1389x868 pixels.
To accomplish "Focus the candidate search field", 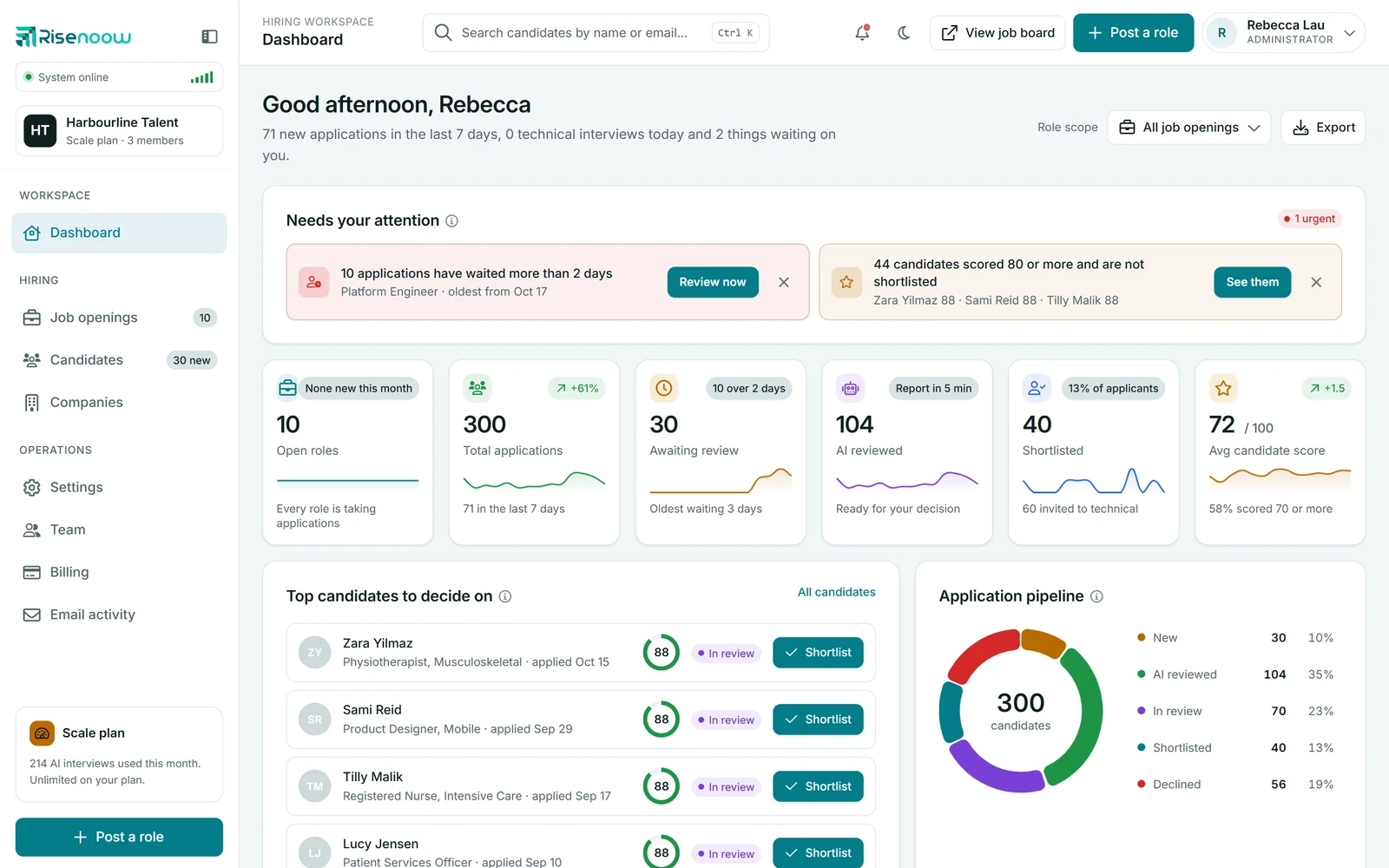I will [x=596, y=33].
